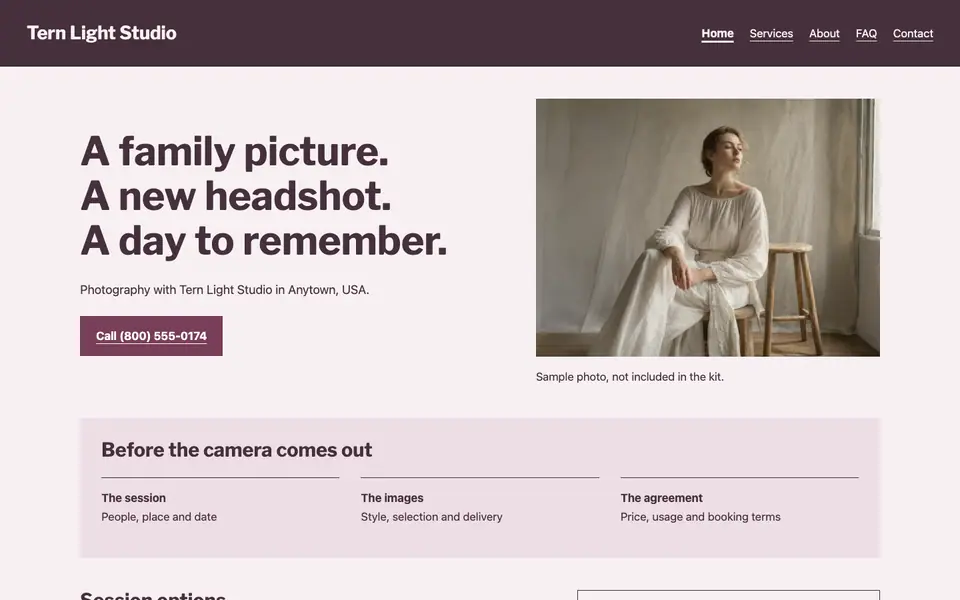This screenshot has width=960, height=600.
Task: Click the sample portrait photo
Action: (707, 228)
